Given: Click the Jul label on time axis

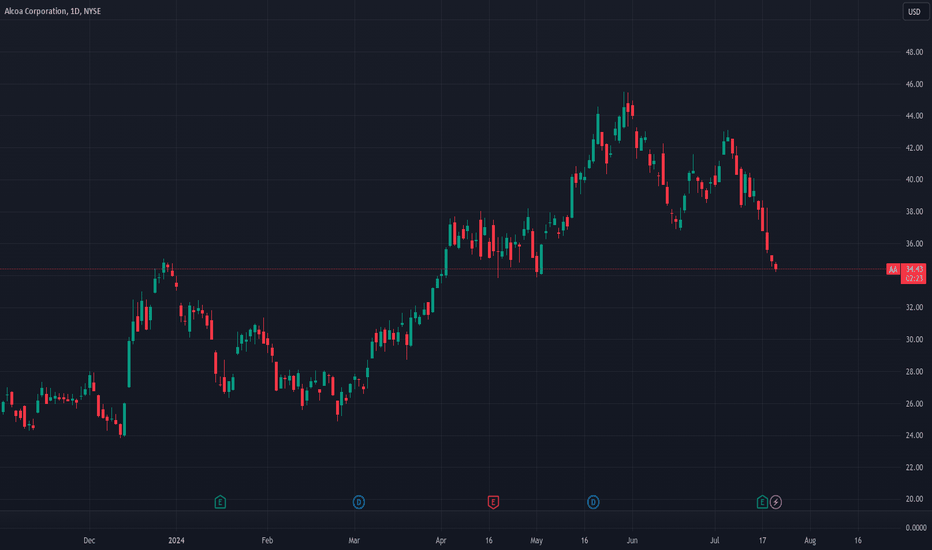Looking at the screenshot, I should click(714, 540).
